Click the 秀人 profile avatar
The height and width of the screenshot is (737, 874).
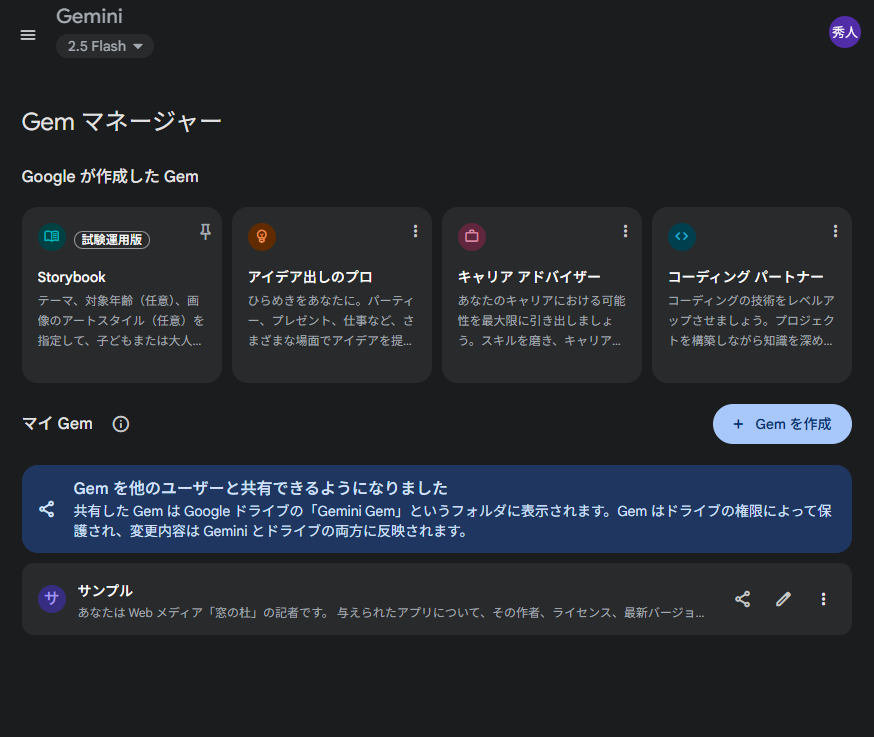coord(844,31)
